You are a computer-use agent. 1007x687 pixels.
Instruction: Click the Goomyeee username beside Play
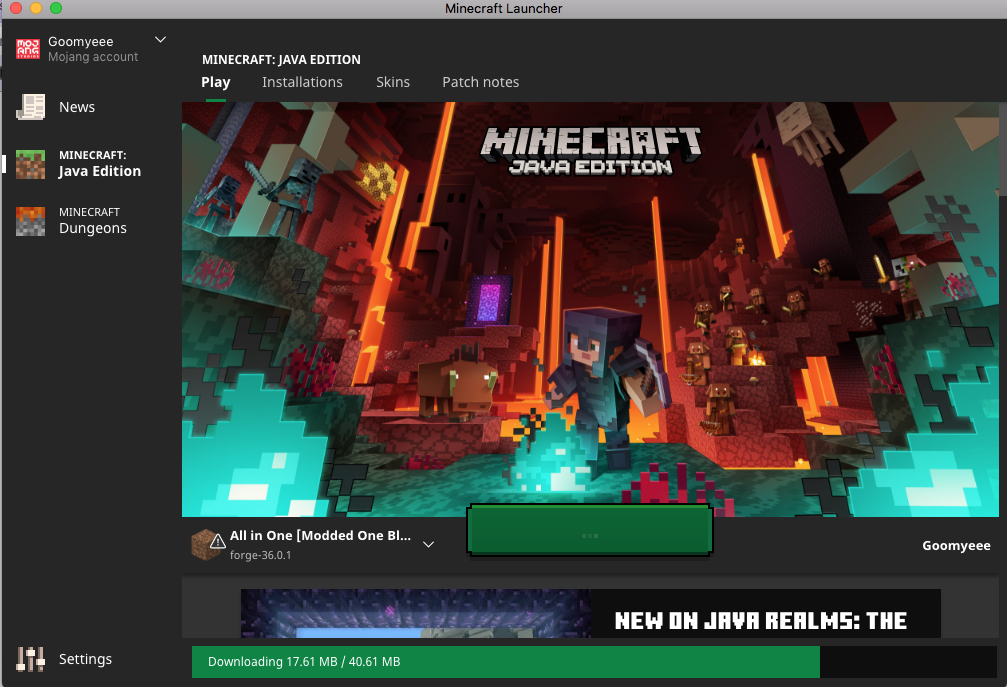click(x=955, y=545)
